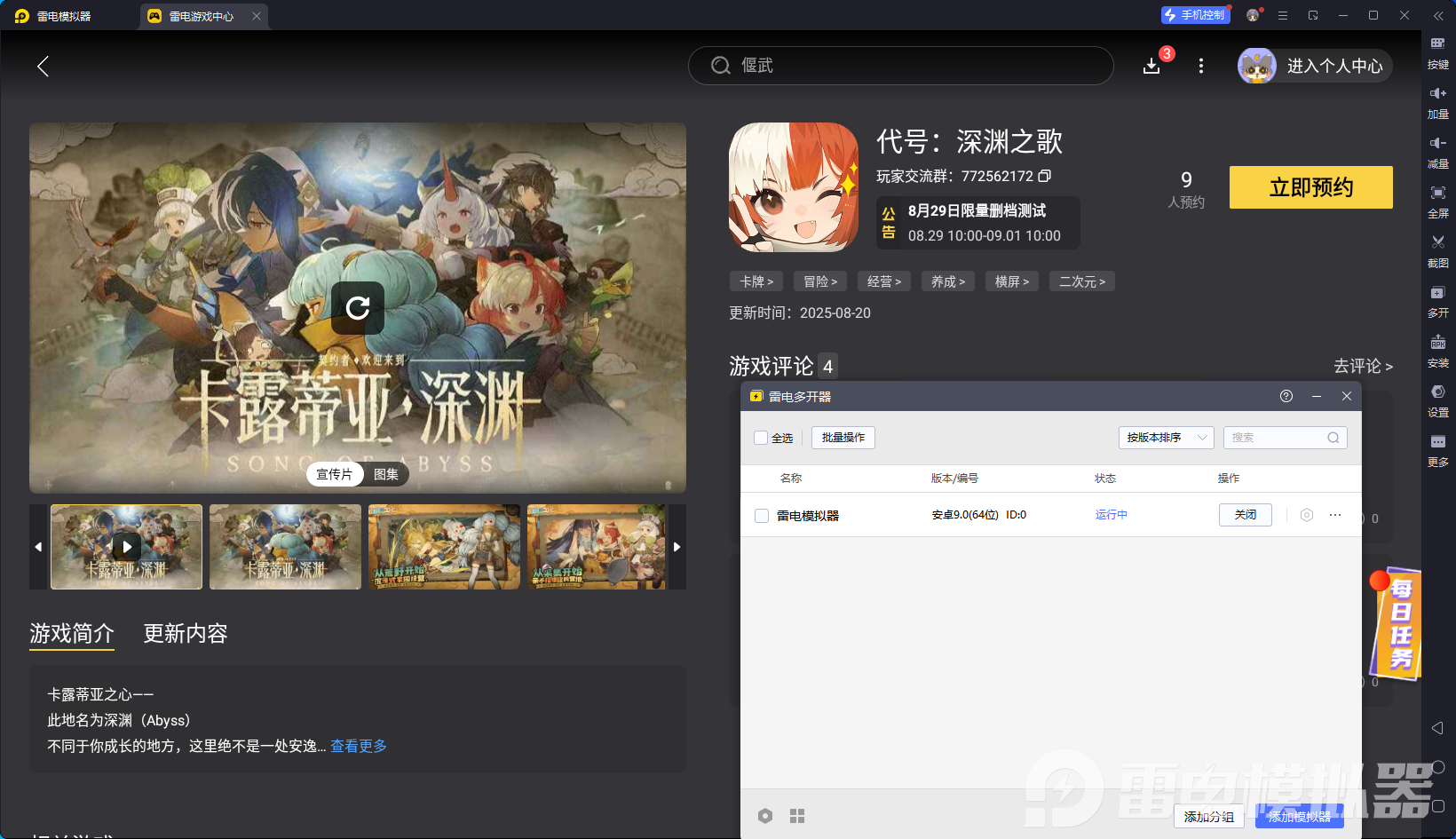Click the game search field

[x=900, y=66]
